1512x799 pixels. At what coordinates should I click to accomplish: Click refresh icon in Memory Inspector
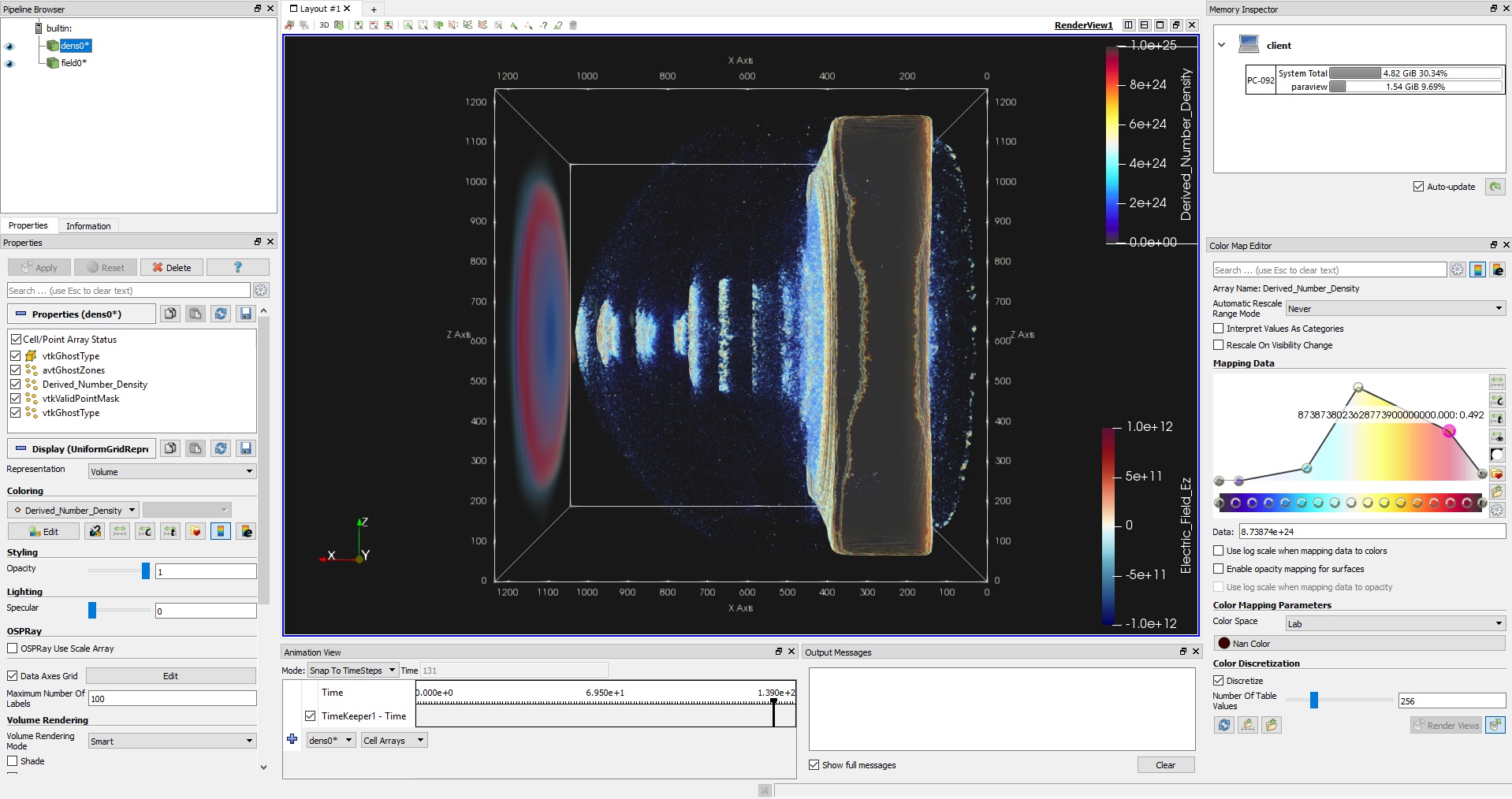click(x=1495, y=187)
